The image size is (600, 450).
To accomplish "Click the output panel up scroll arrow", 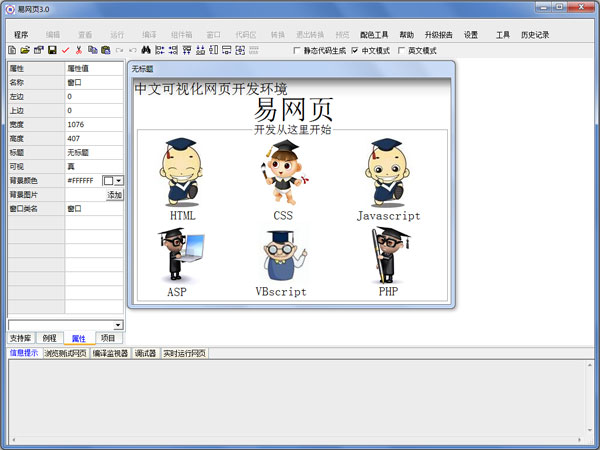I will click(590, 365).
